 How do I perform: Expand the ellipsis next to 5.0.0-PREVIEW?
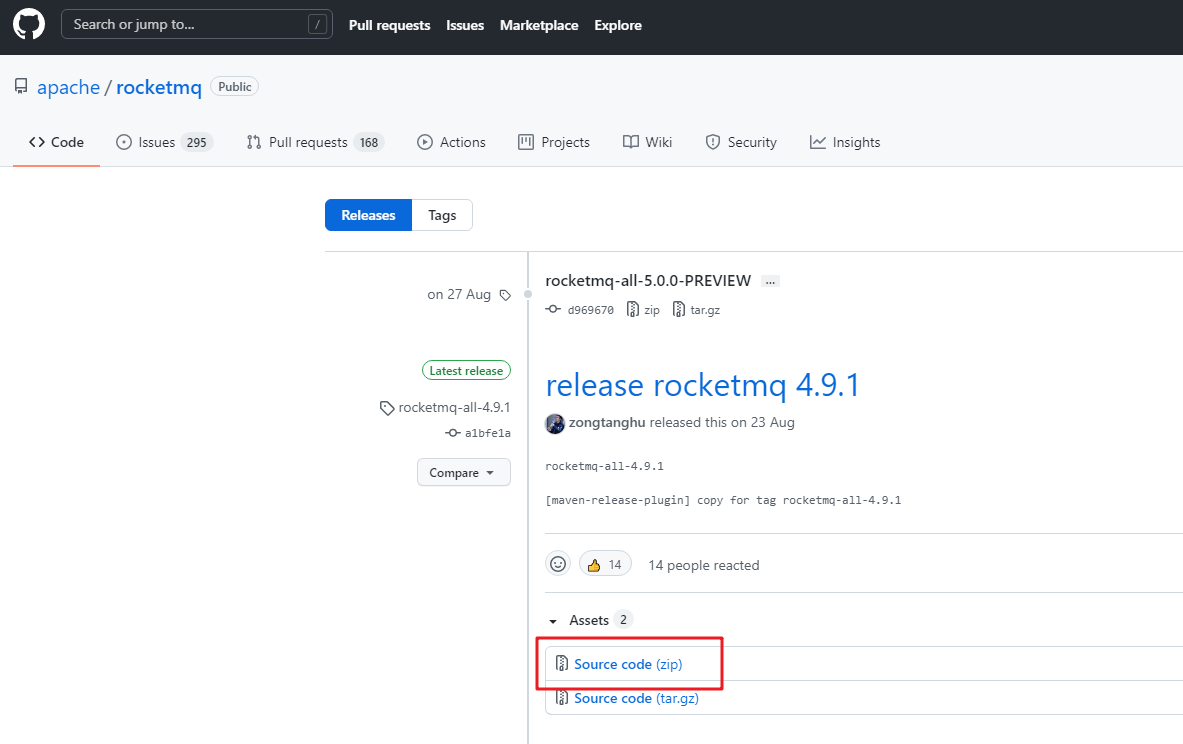pos(770,281)
